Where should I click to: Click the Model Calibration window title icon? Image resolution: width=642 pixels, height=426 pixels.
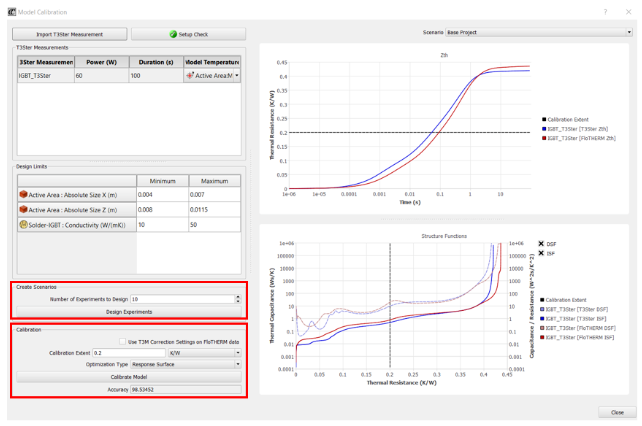[x=8, y=8]
